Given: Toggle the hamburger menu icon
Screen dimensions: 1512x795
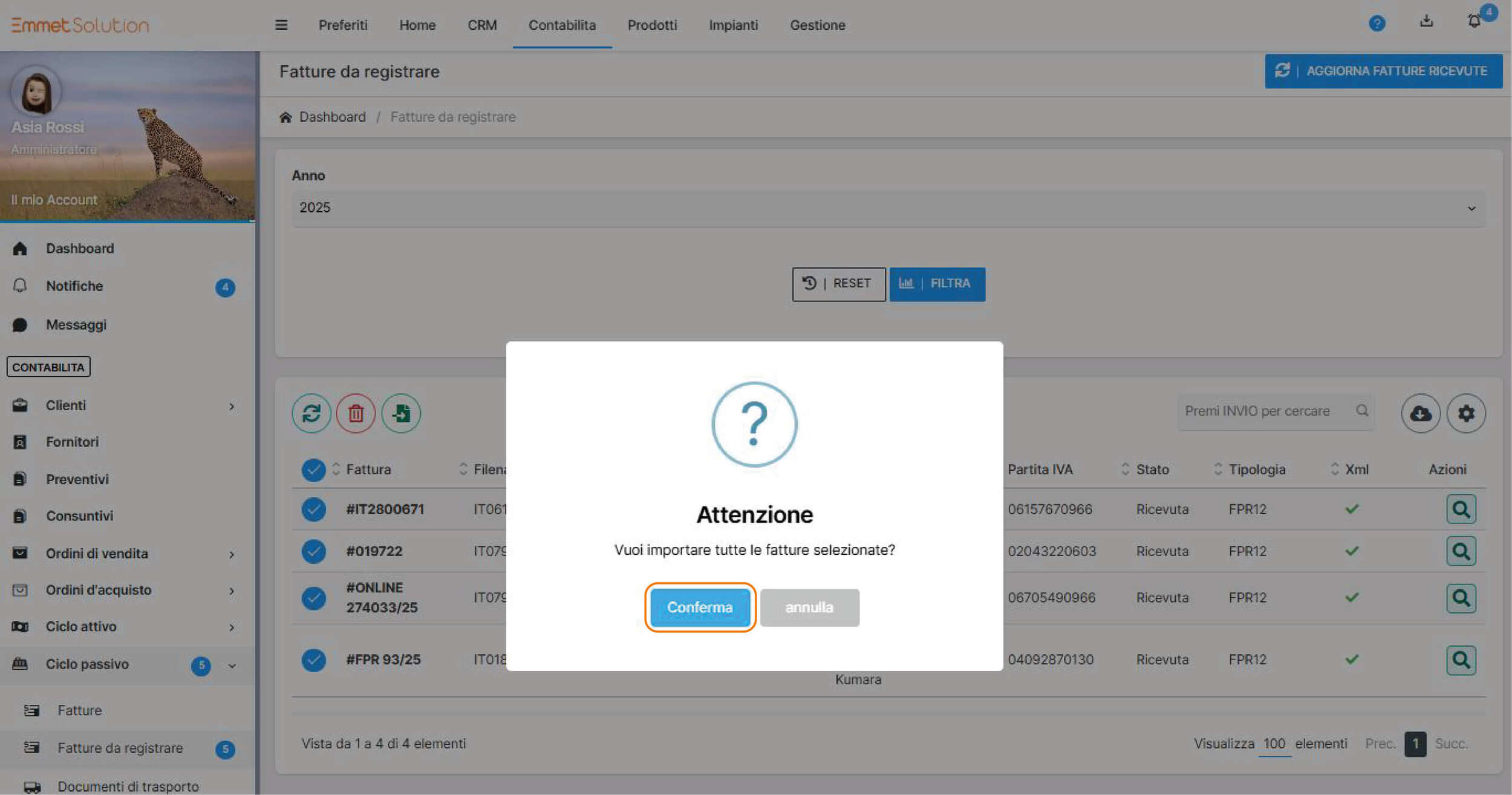Looking at the screenshot, I should (281, 25).
